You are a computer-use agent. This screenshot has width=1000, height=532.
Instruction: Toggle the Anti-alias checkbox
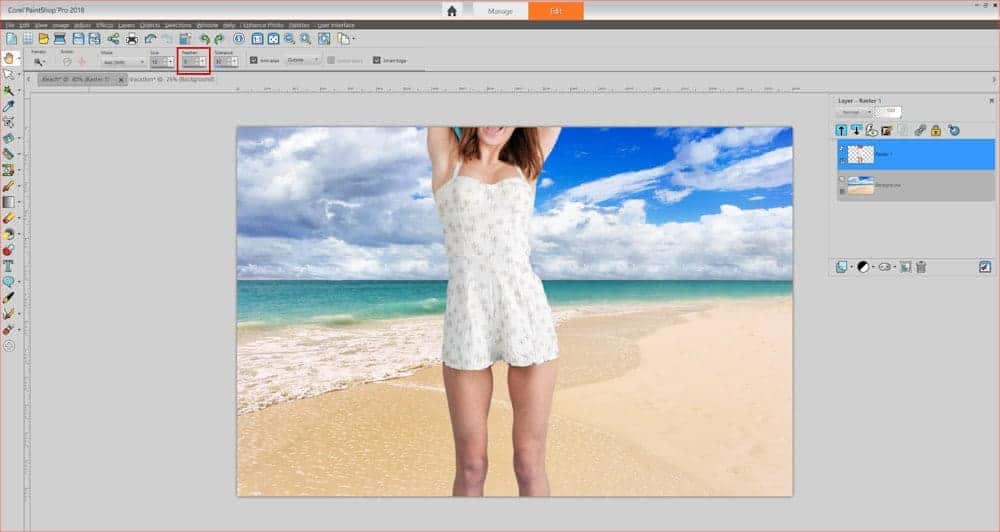[x=253, y=60]
